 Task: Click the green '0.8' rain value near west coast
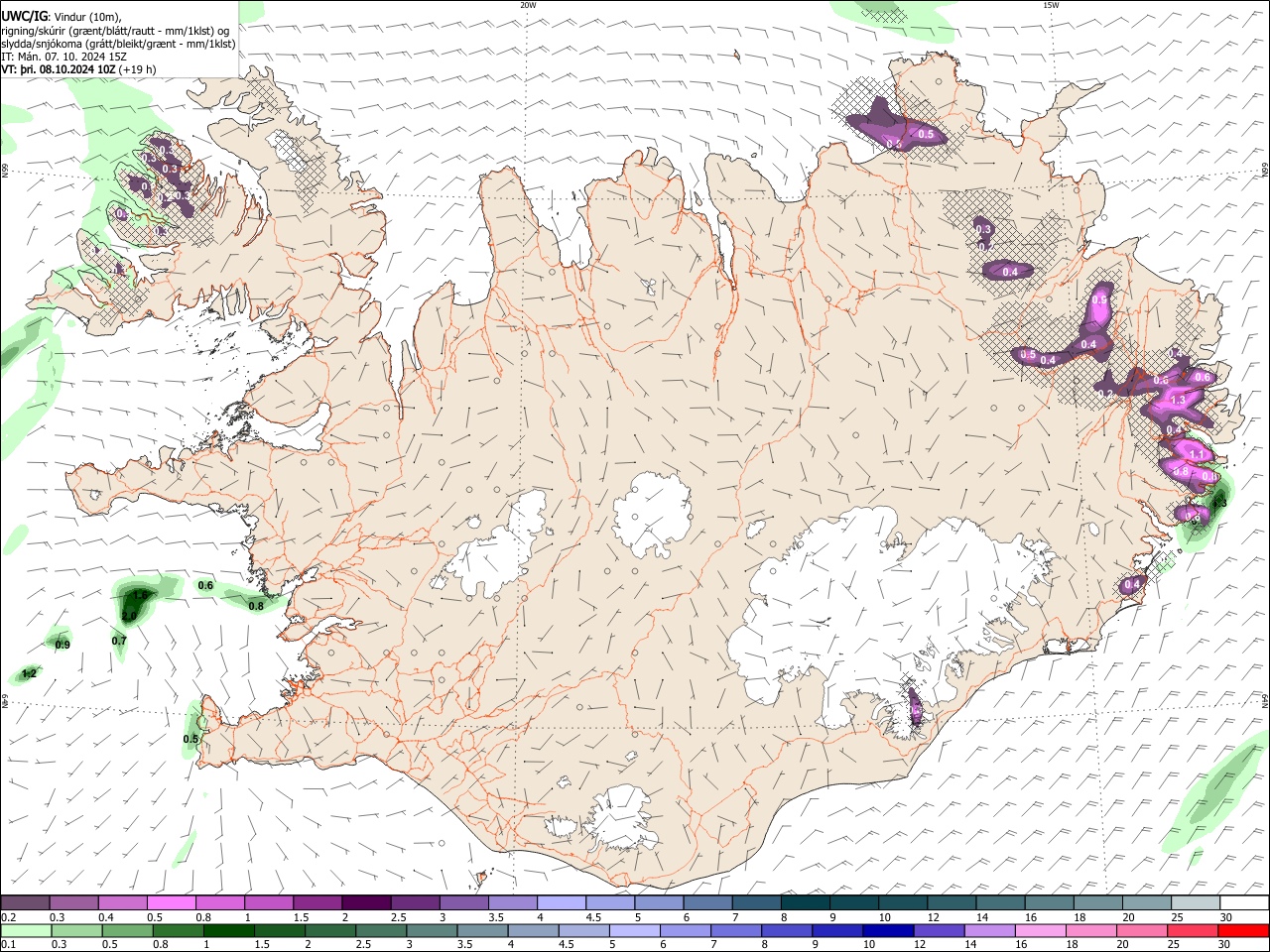click(256, 606)
